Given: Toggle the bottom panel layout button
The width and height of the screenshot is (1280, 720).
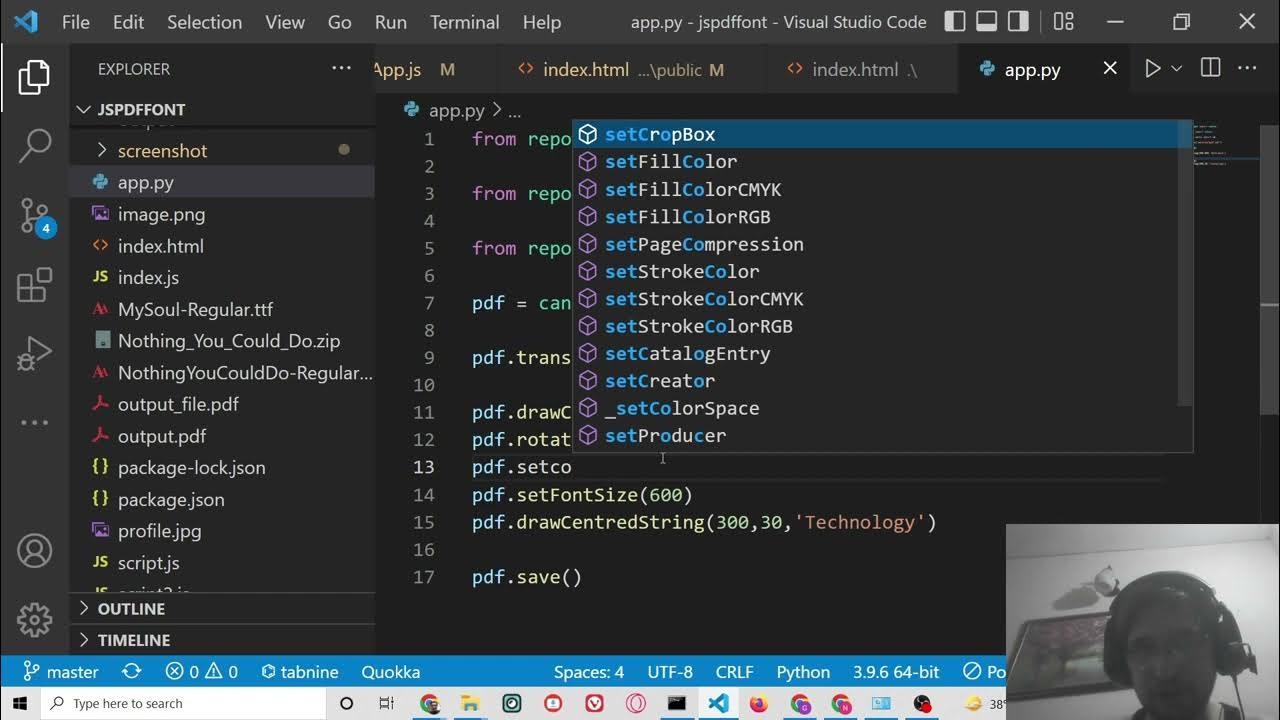Looking at the screenshot, I should (986, 21).
